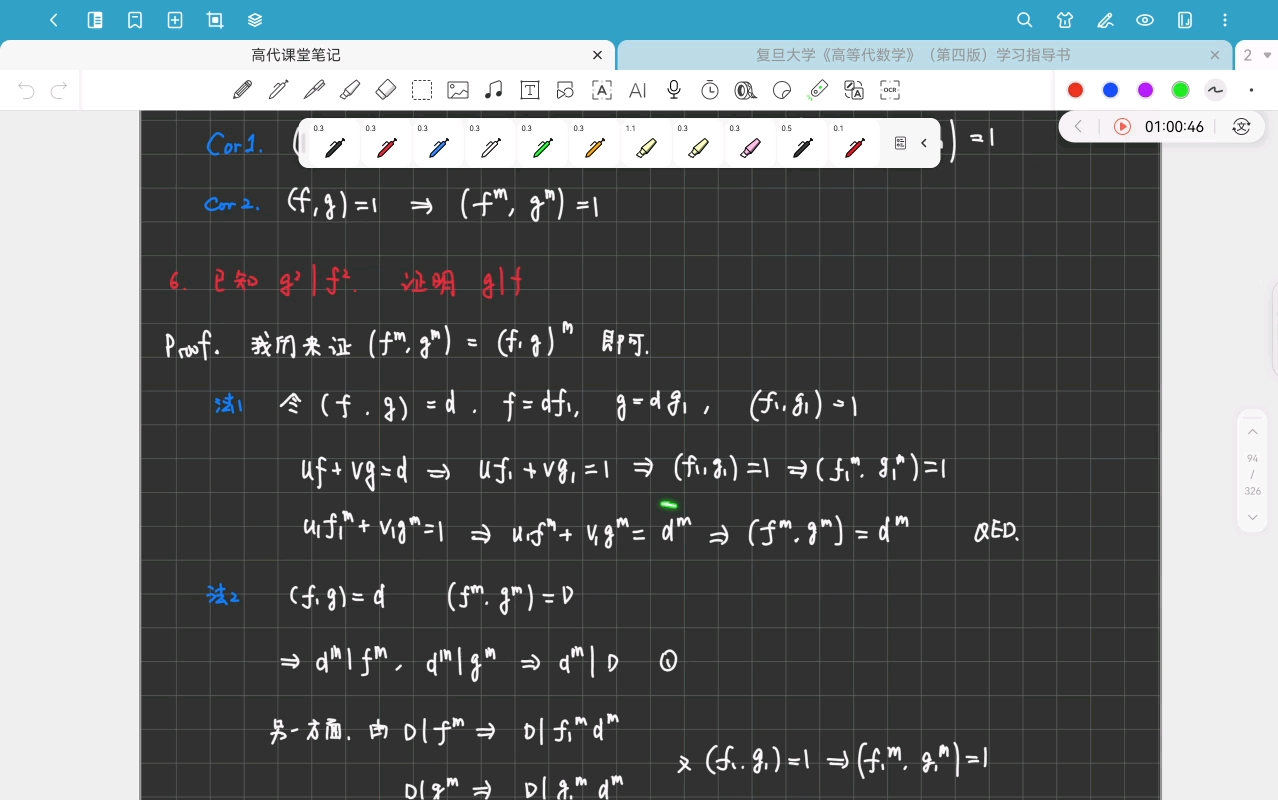Pick the red color swatch

1076,90
